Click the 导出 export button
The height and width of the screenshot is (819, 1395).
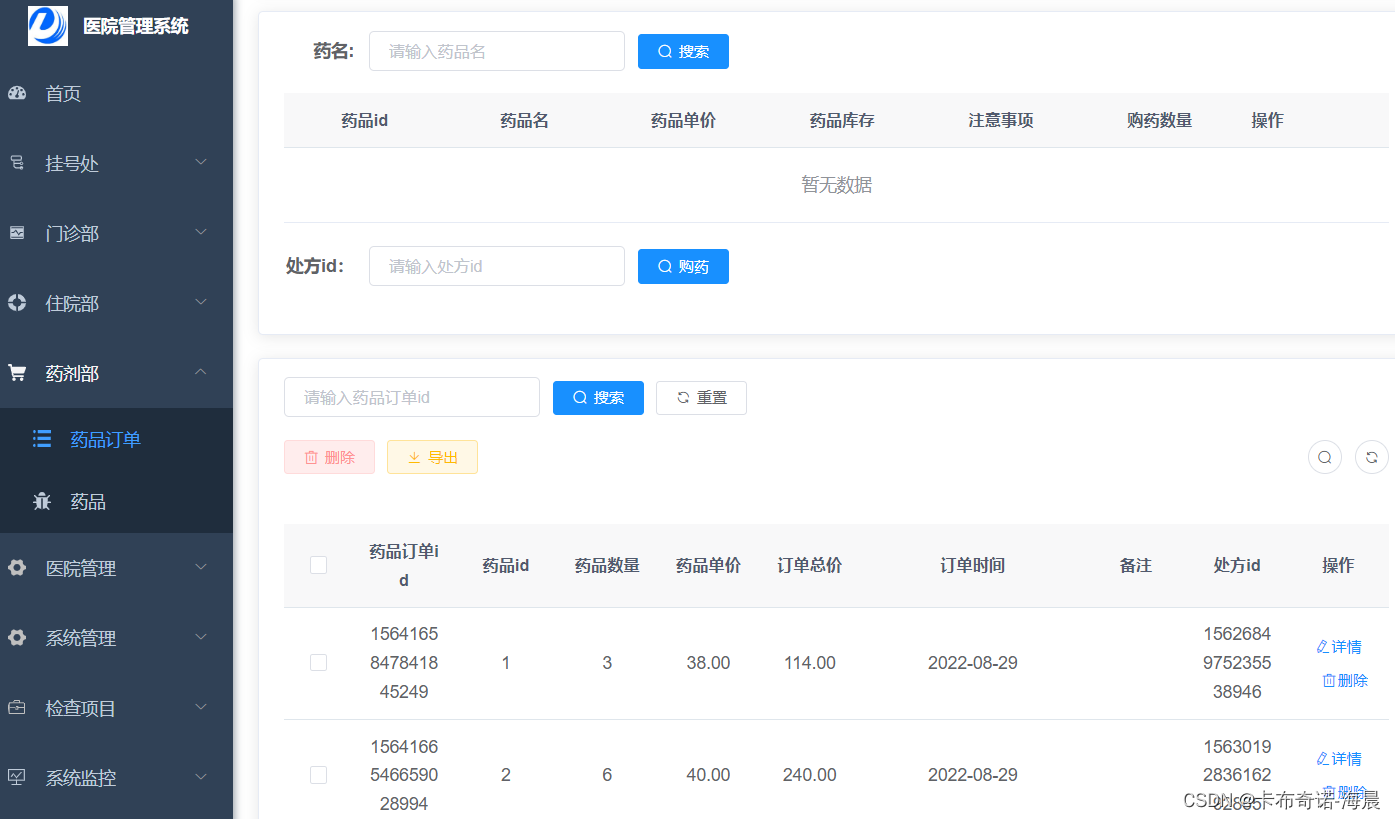[432, 457]
